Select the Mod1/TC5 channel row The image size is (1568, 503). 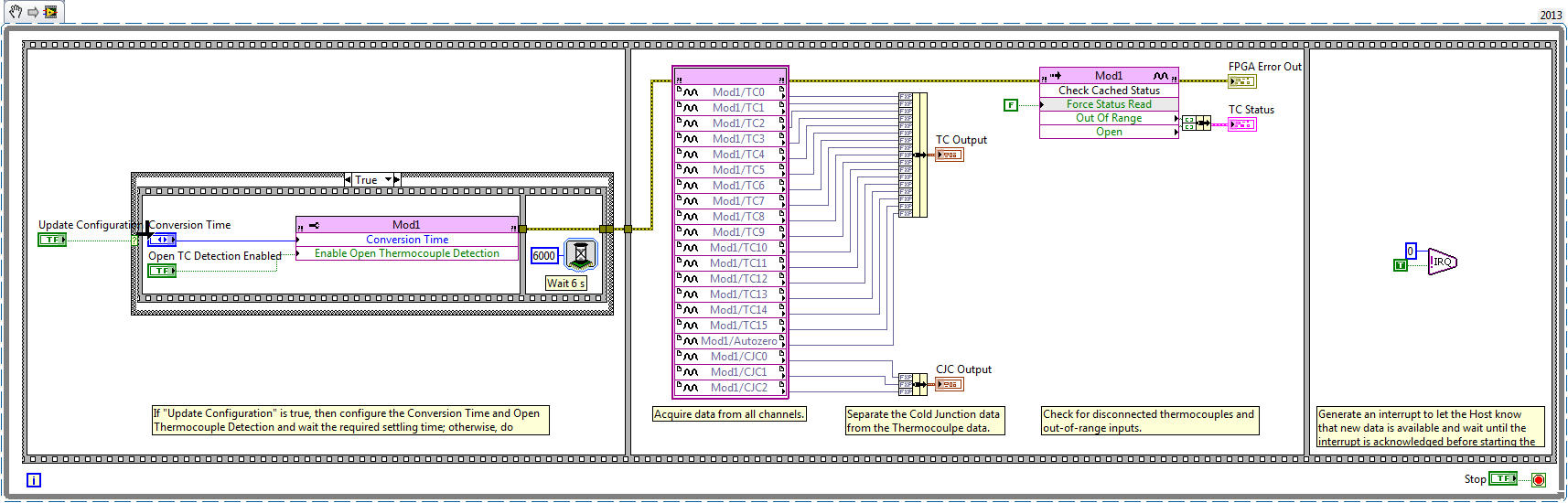(730, 169)
